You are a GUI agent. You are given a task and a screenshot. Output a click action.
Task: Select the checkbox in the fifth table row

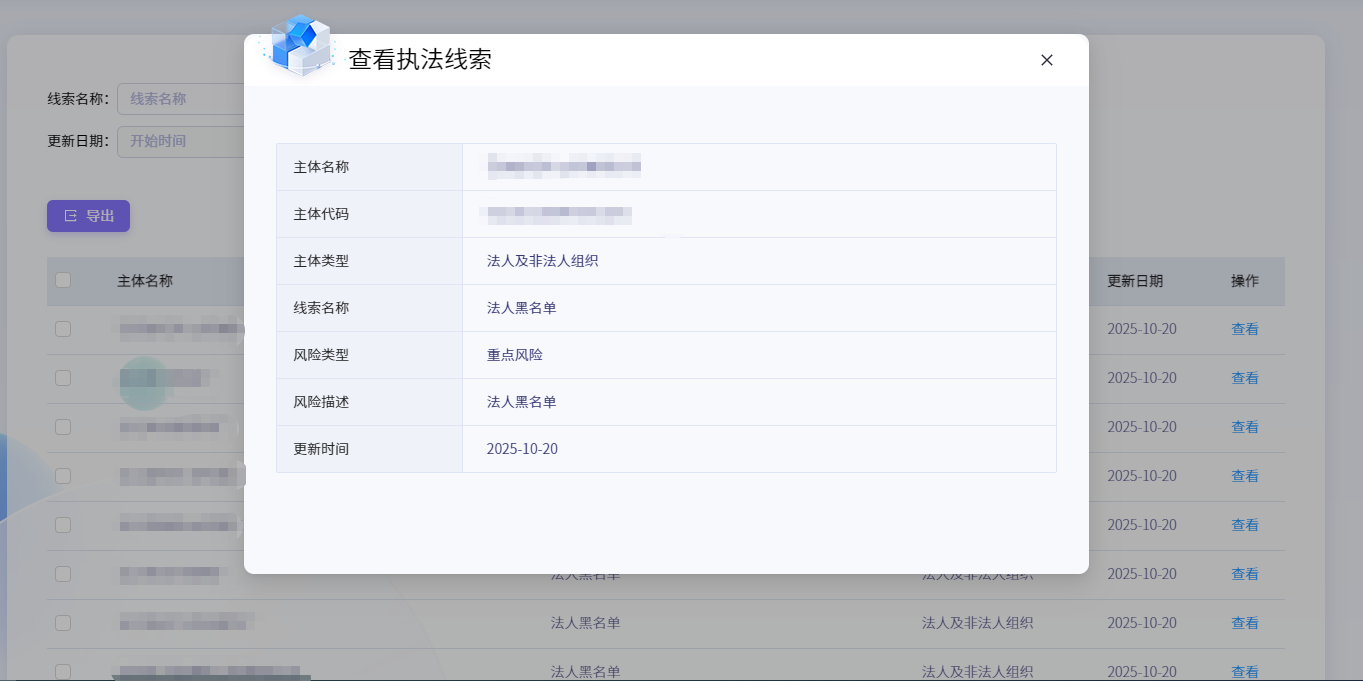63,525
